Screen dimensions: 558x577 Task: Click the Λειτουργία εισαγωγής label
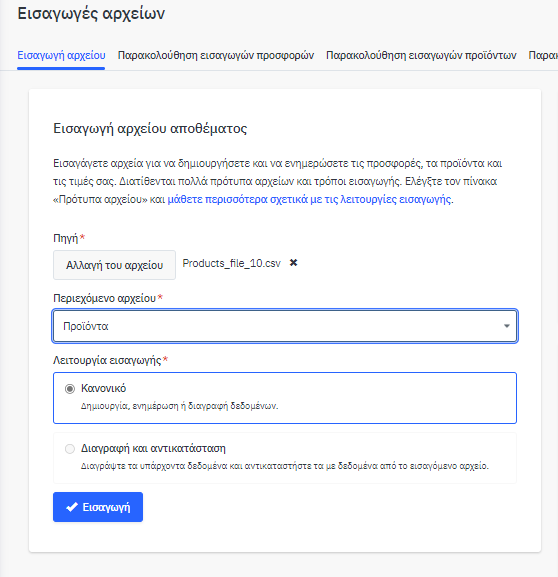107,360
